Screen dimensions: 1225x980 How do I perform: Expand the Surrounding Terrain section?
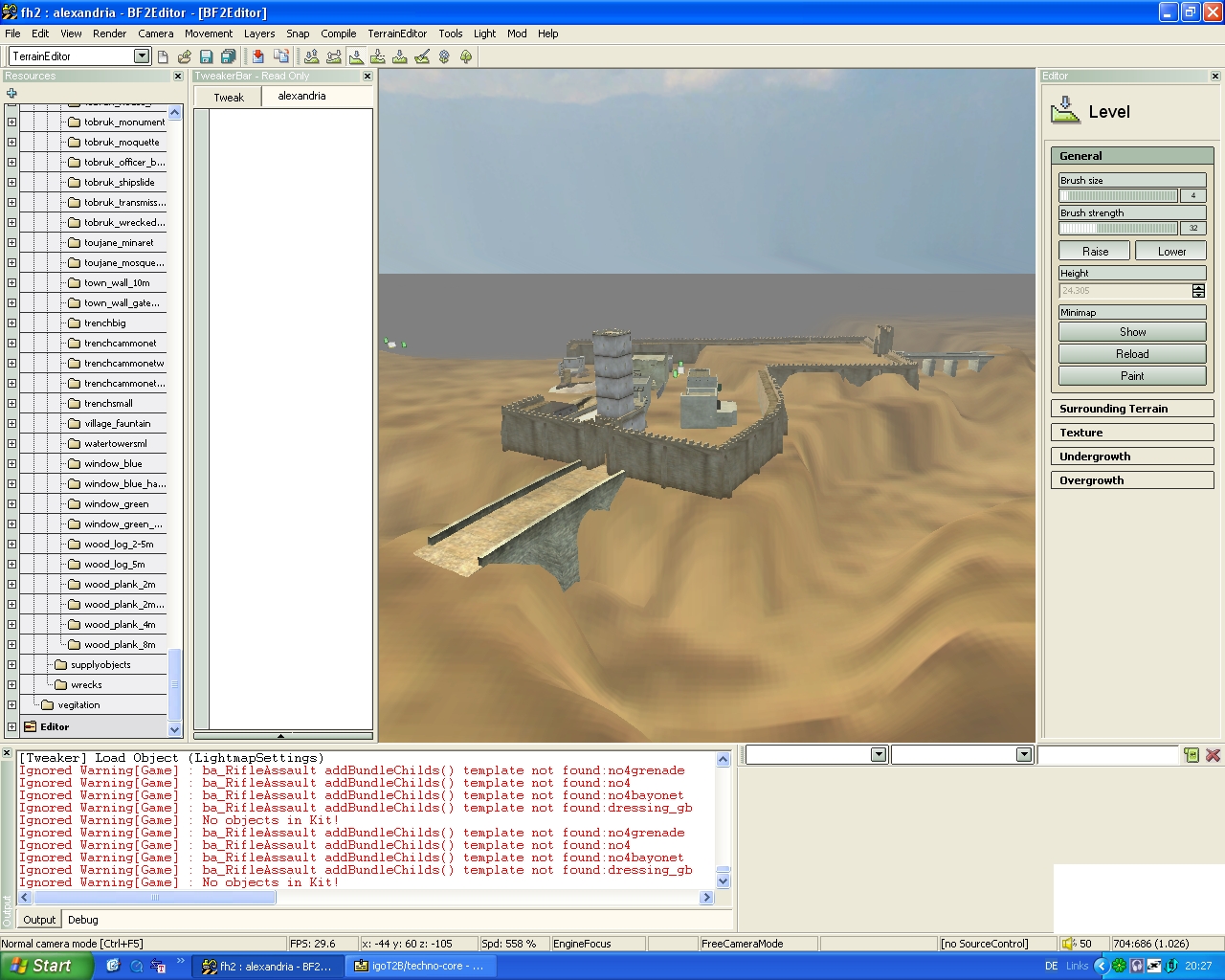[1132, 409]
